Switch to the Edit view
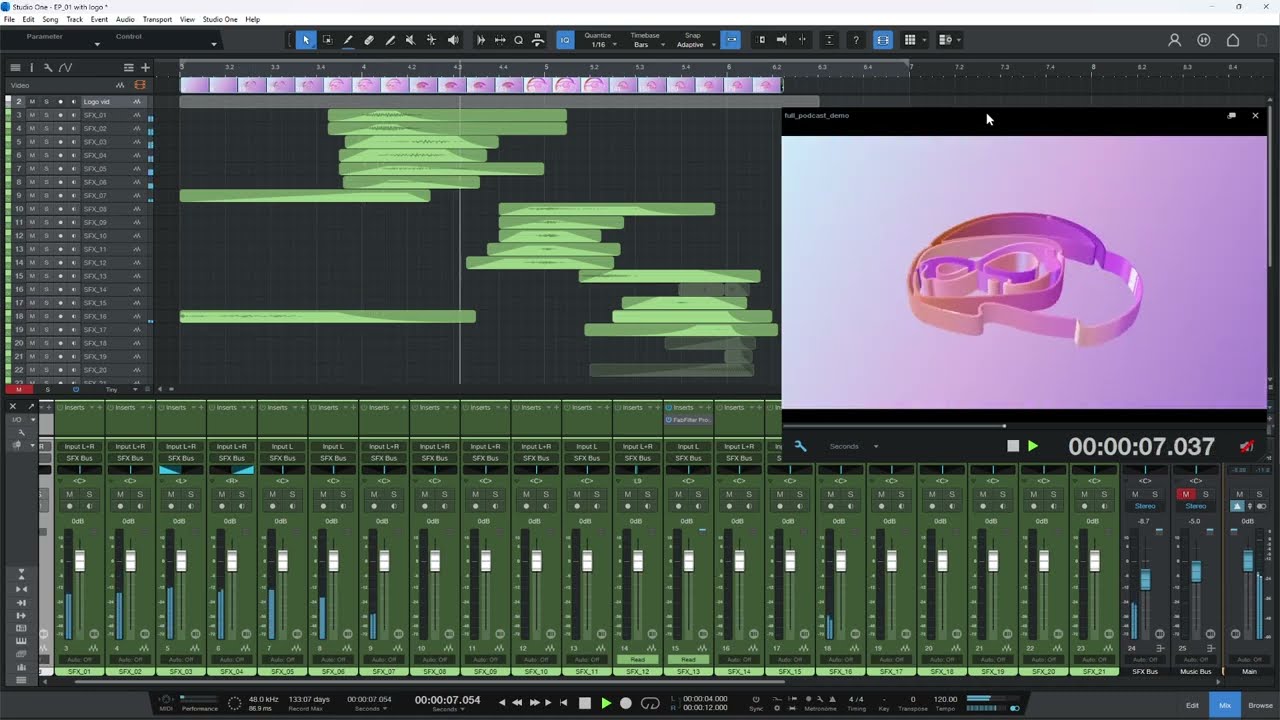This screenshot has height=720, width=1280. [x=1192, y=705]
